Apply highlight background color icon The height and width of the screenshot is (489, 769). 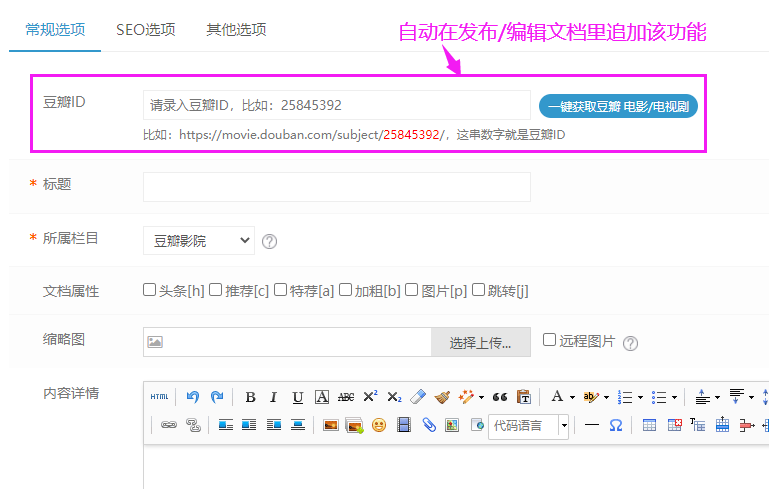point(590,397)
